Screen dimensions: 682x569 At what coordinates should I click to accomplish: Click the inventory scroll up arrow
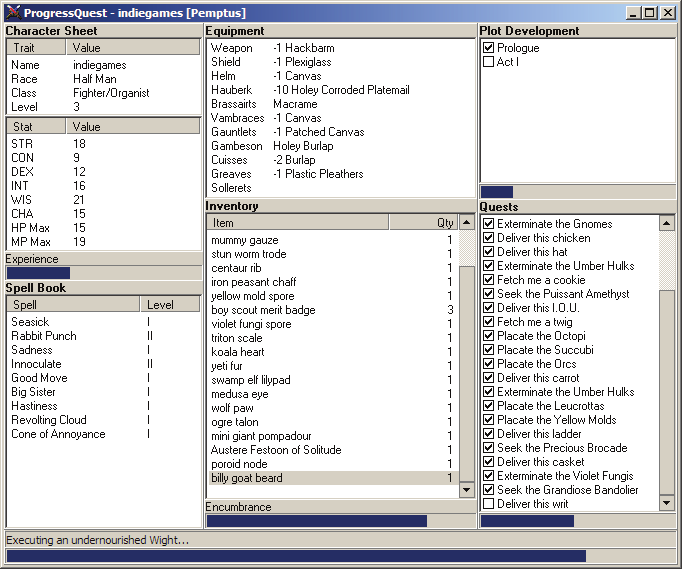[x=466, y=223]
